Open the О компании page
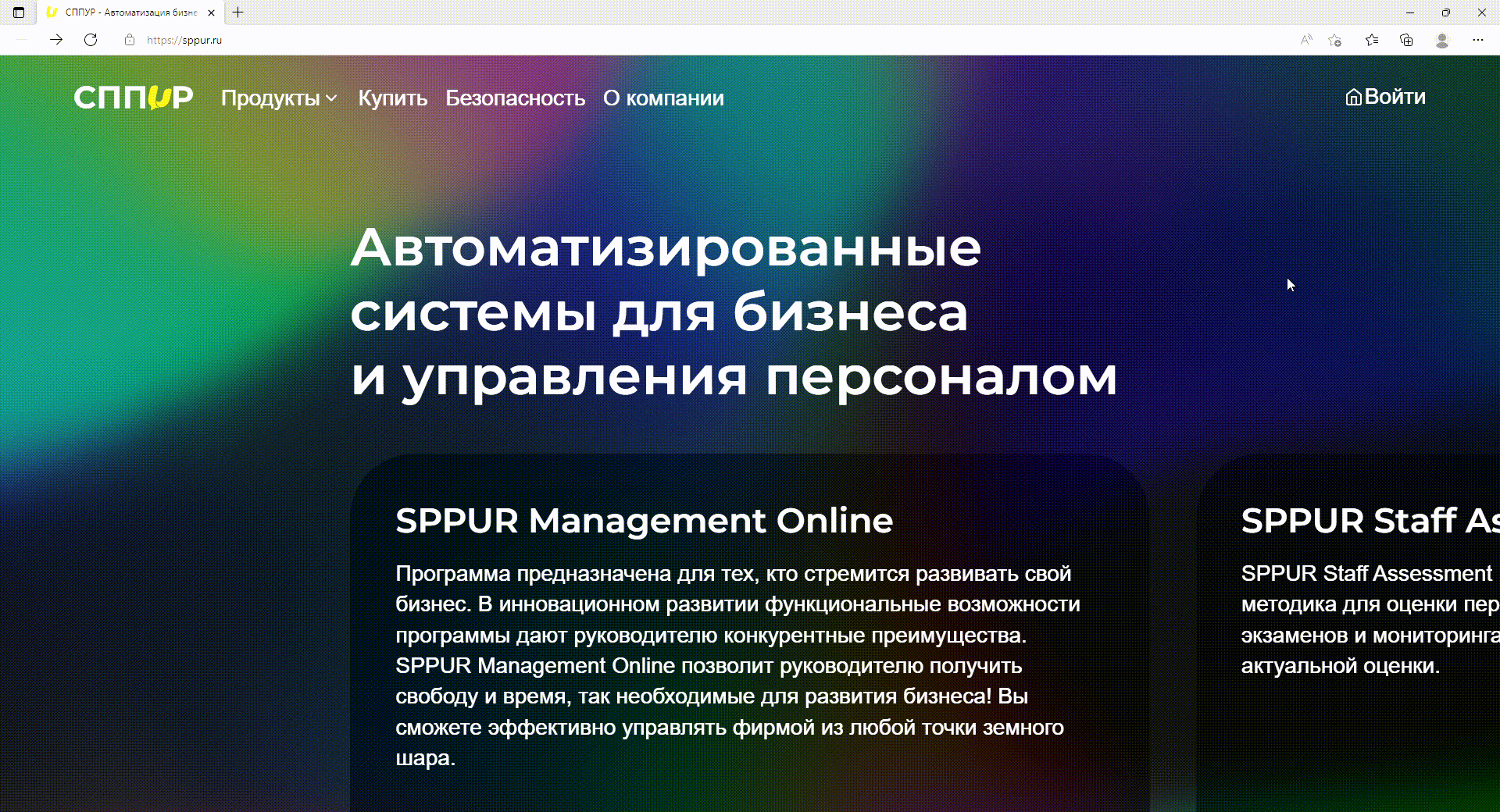Screen dimensions: 1500x812 tap(663, 98)
